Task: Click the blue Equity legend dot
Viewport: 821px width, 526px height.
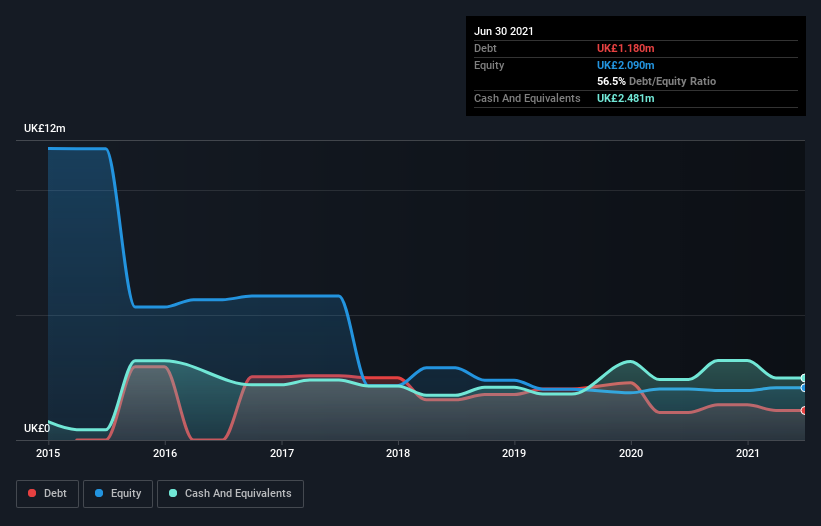Action: pos(99,493)
